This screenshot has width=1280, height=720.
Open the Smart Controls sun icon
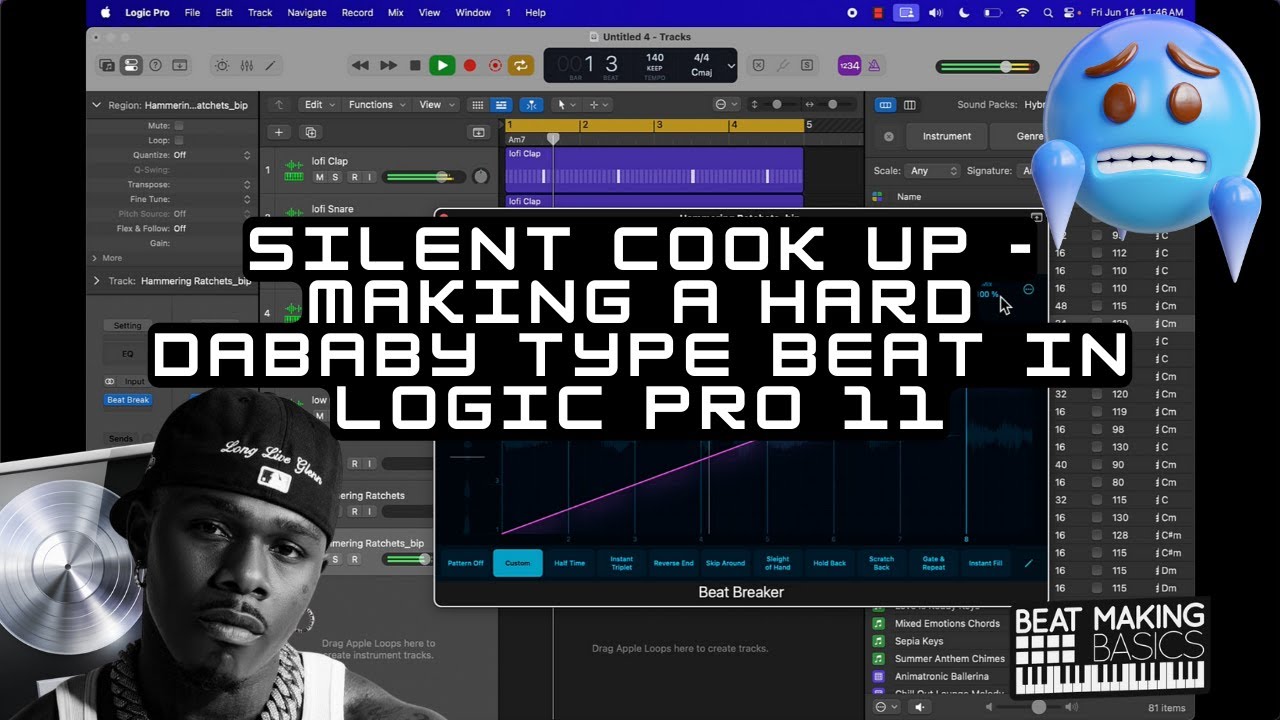(221, 66)
